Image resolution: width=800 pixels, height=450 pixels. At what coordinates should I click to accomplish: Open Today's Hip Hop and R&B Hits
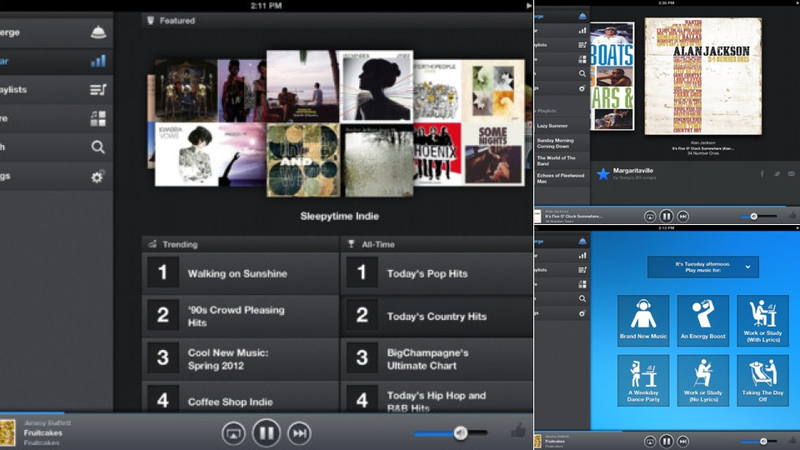click(437, 397)
